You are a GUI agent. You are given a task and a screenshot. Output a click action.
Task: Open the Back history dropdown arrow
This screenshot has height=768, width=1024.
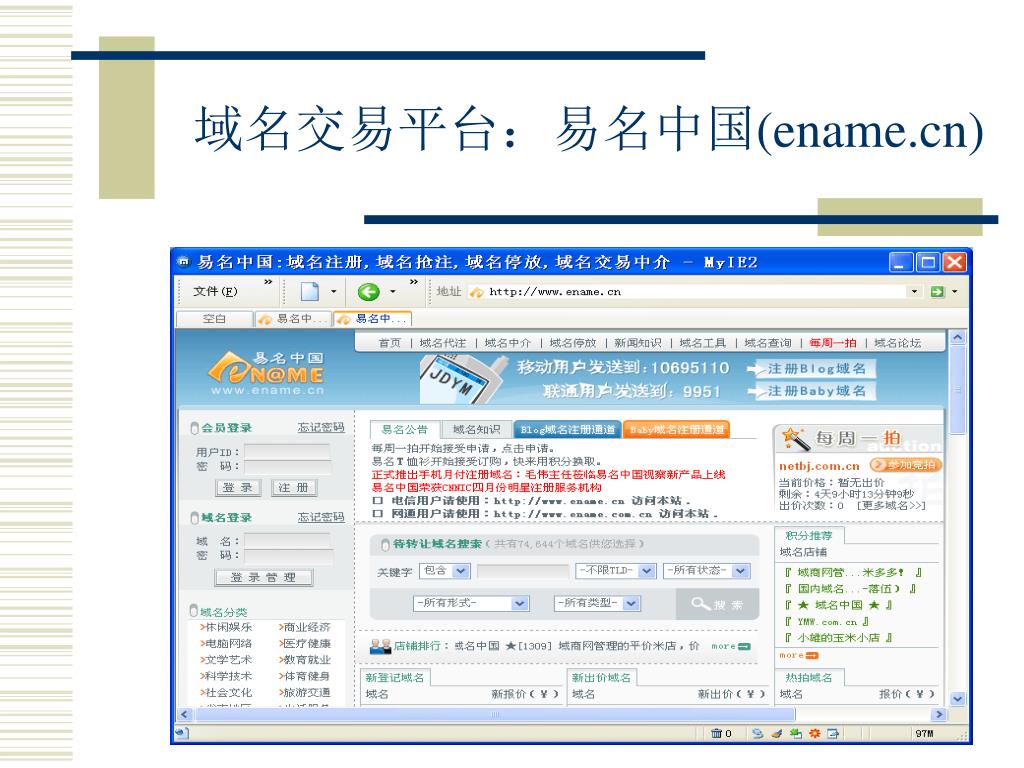[392, 292]
